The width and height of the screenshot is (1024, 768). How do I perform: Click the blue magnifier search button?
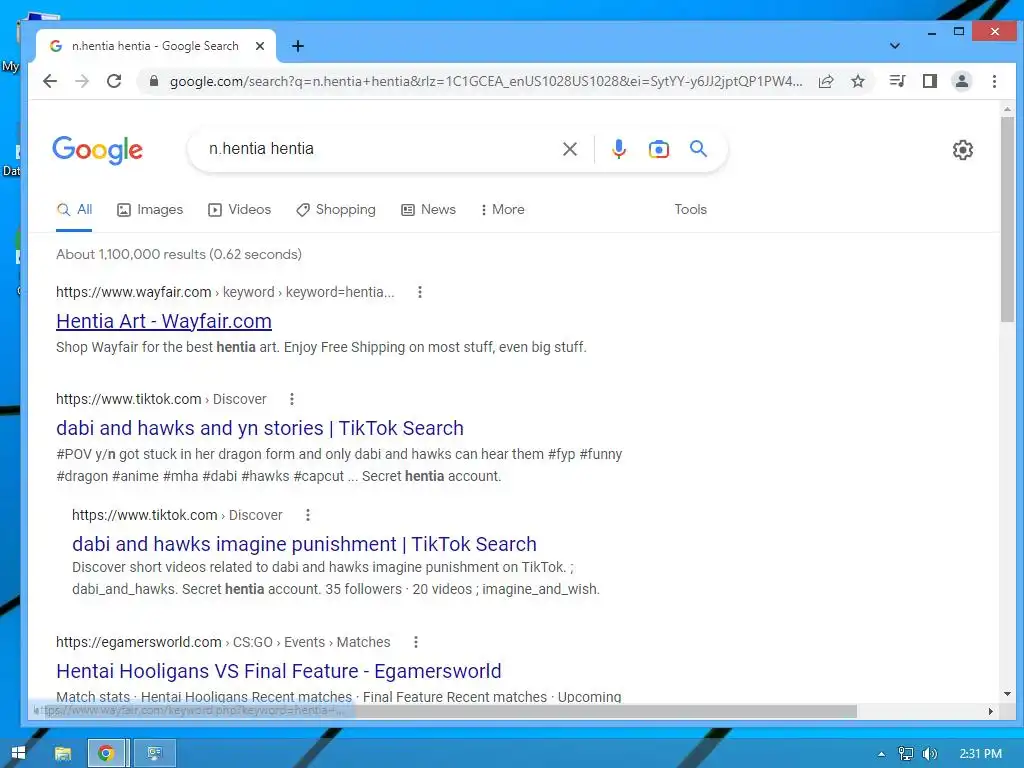(x=698, y=148)
